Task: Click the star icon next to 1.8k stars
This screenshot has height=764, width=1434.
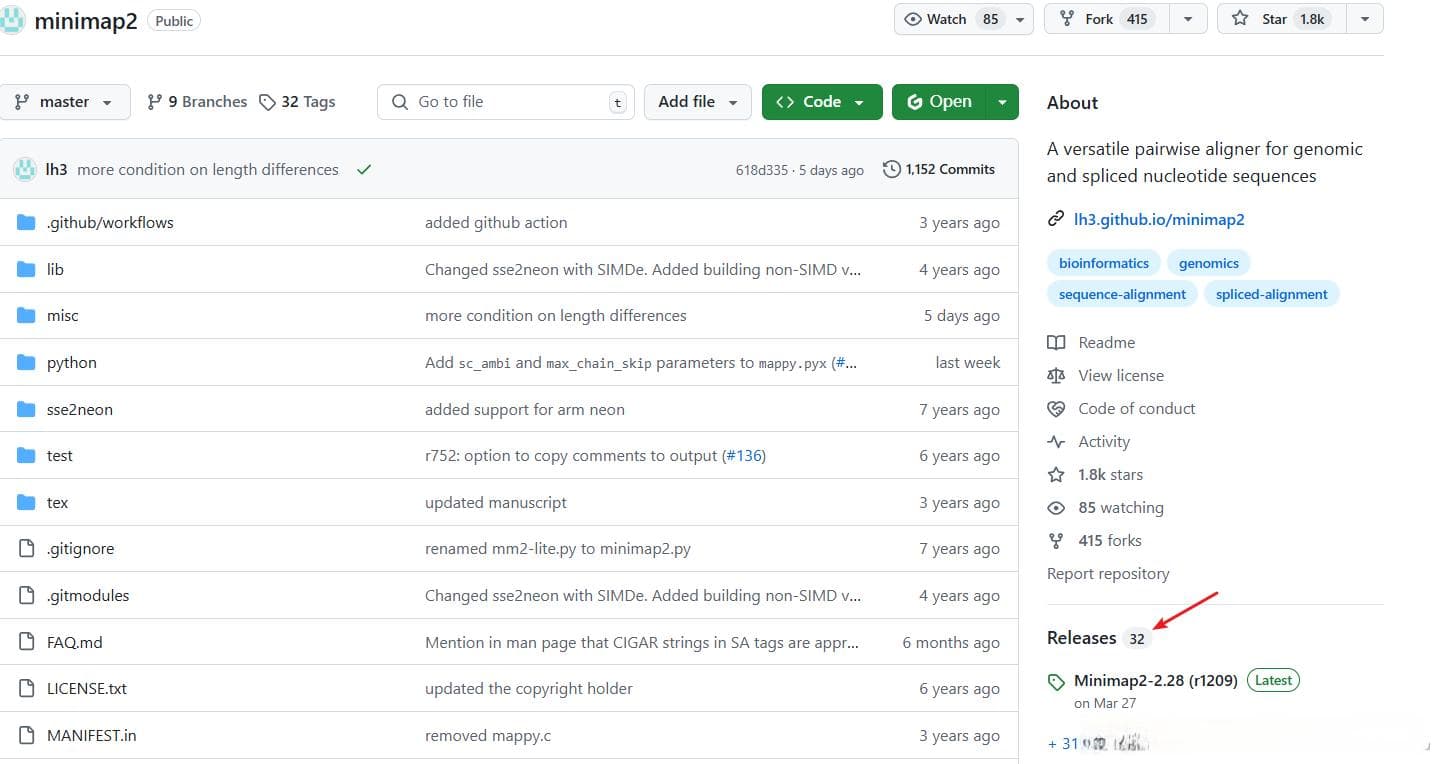Action: point(1056,474)
